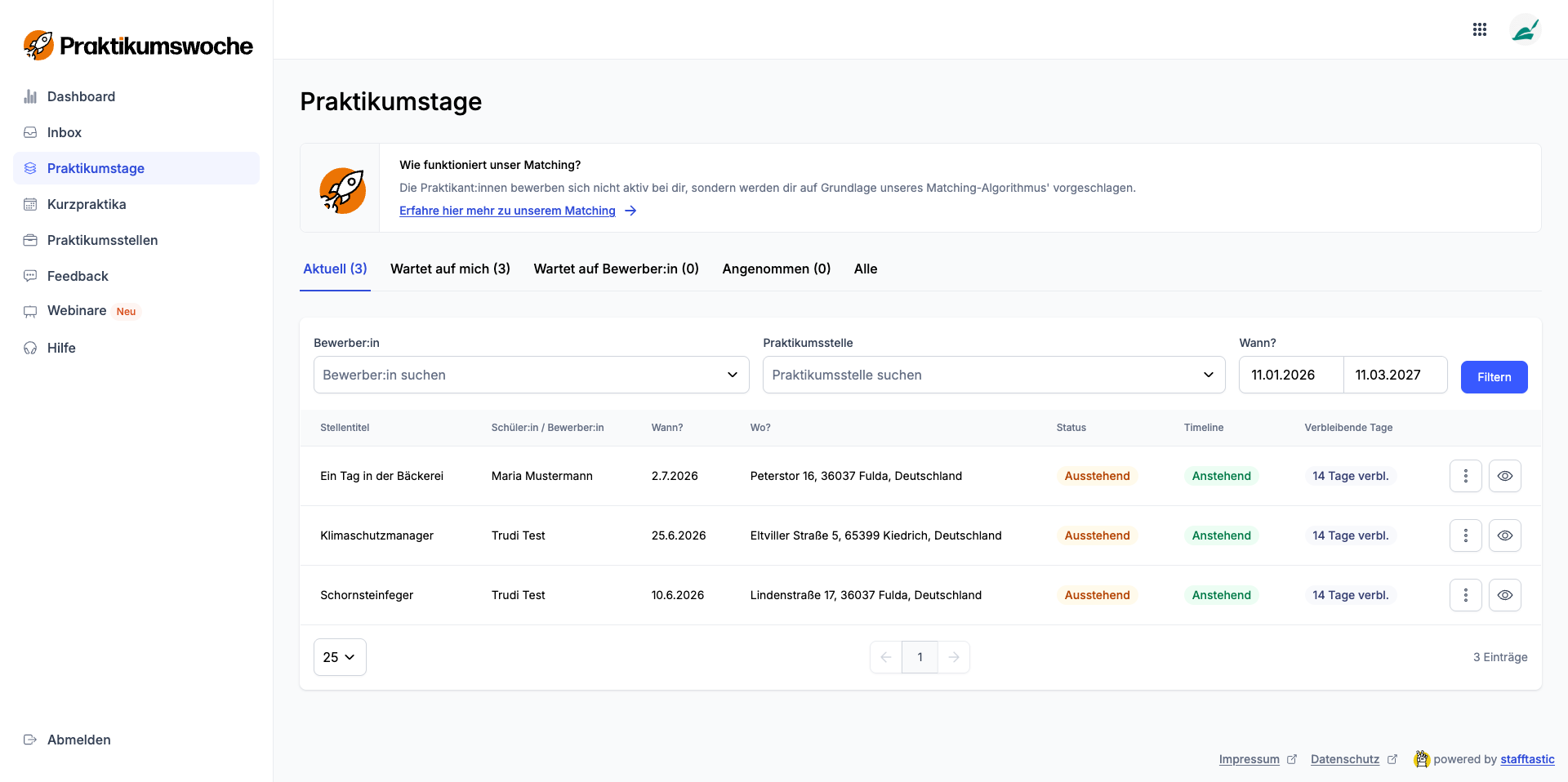Viewport: 1568px width, 782px height.
Task: Go to previous page arrow
Action: click(886, 657)
